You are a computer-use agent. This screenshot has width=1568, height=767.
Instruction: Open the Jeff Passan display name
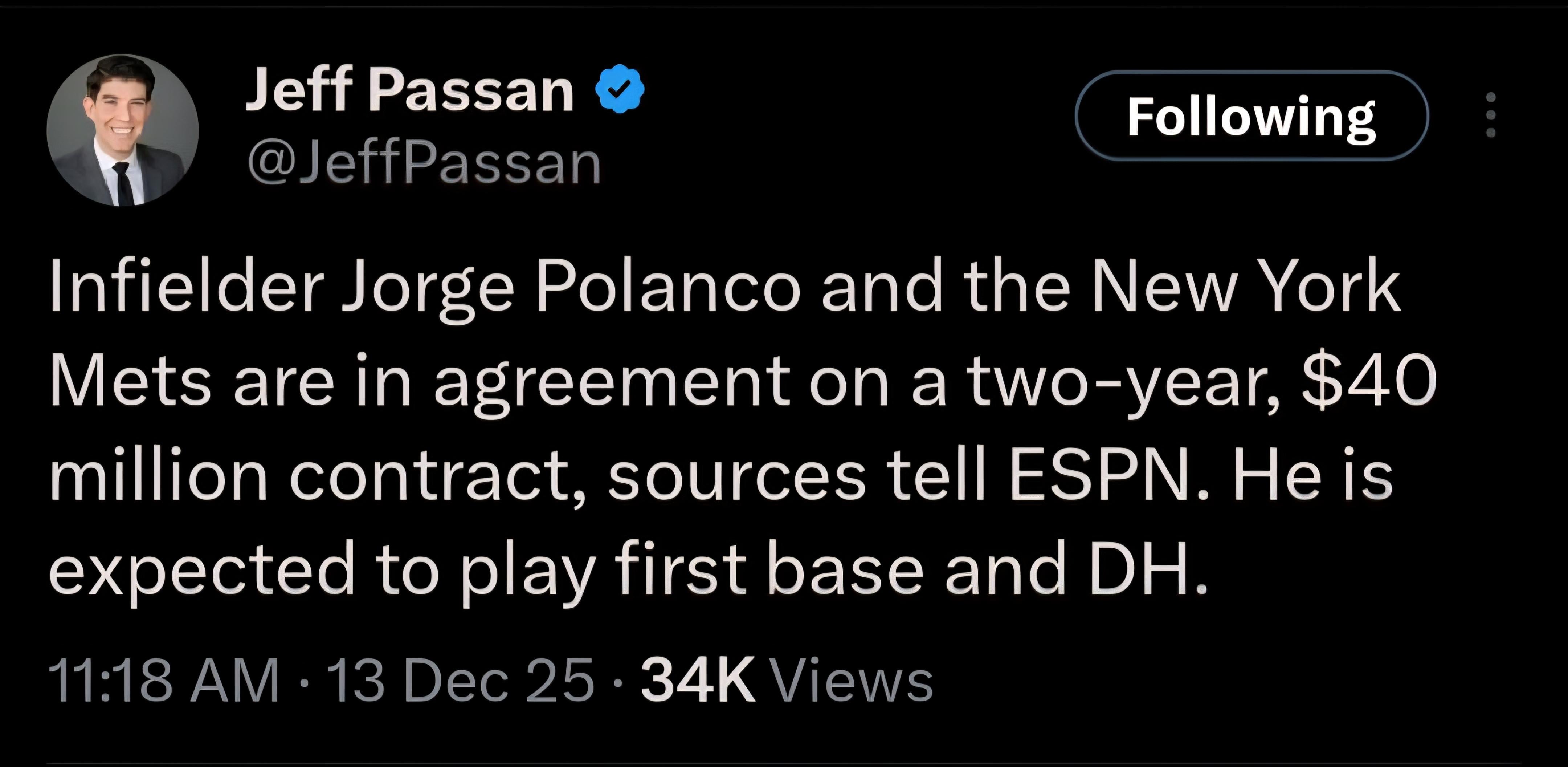pos(409,90)
